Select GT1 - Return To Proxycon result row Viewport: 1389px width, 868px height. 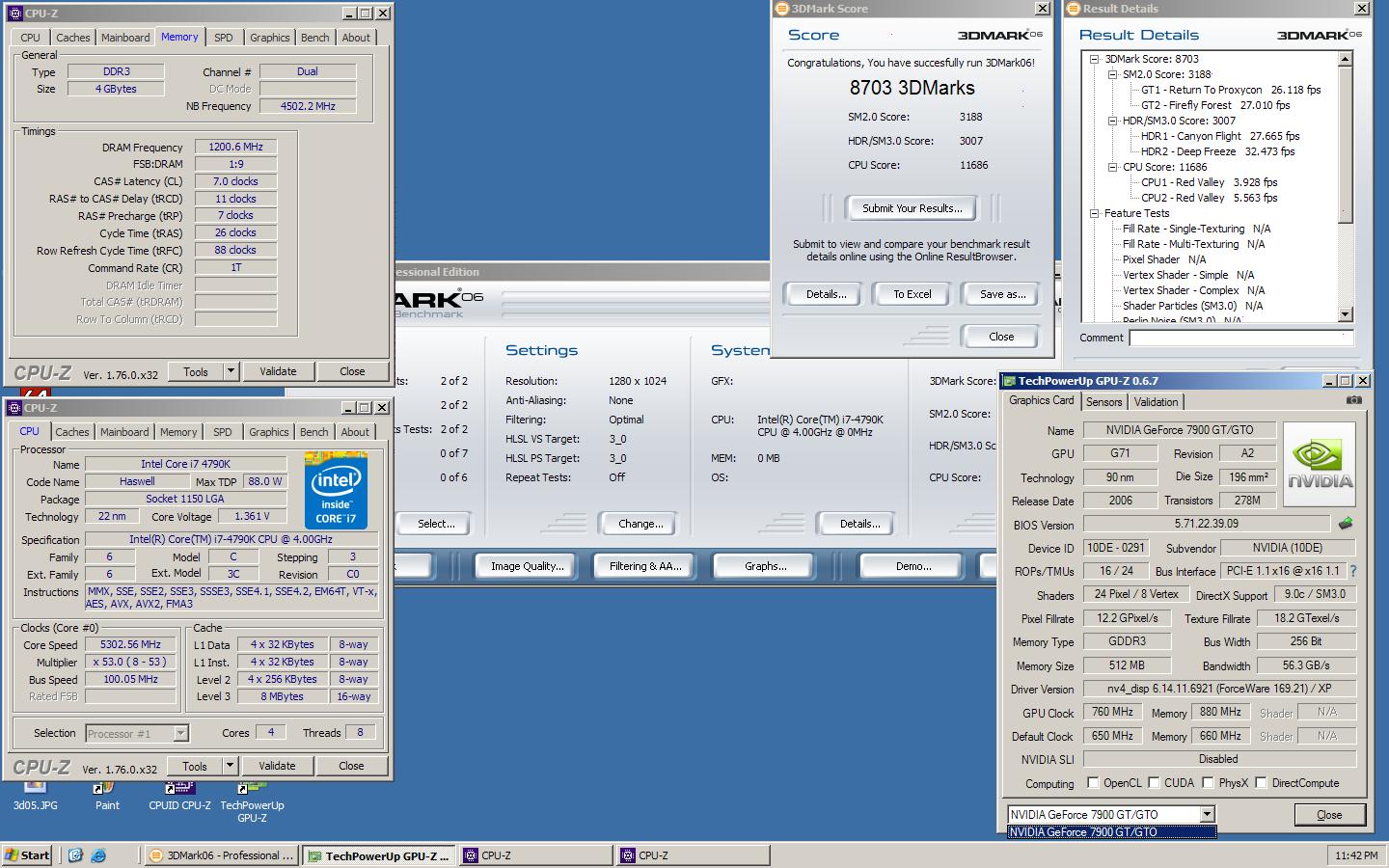1231,90
